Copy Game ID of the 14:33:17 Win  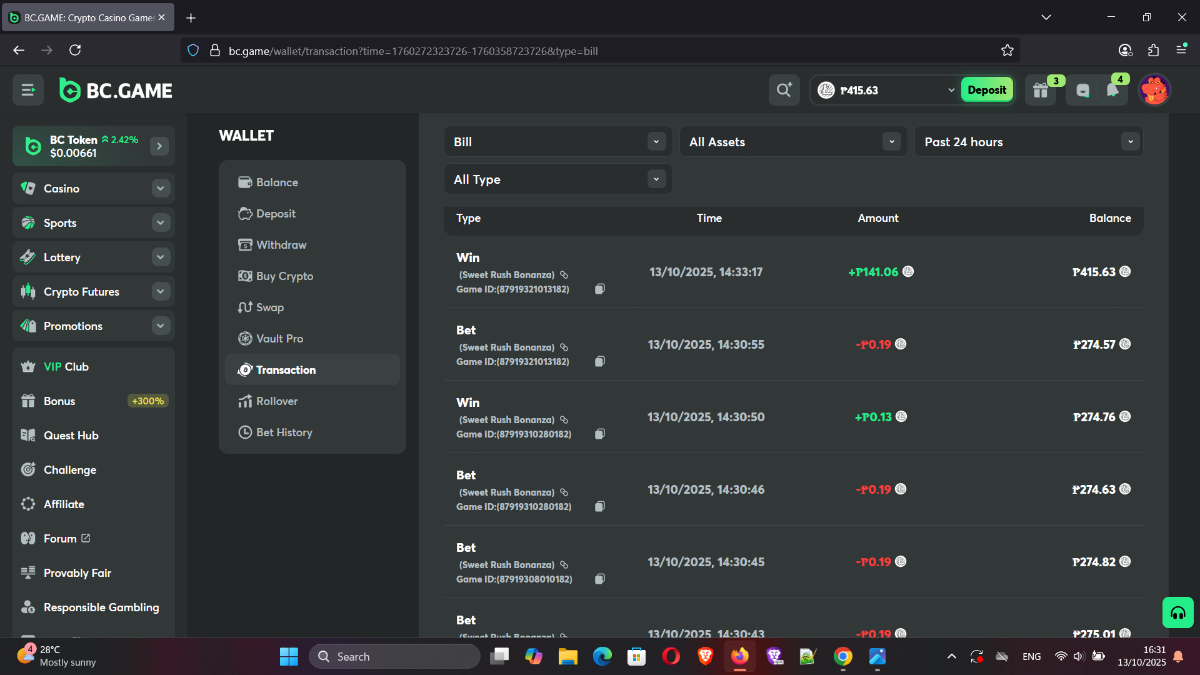(x=600, y=289)
